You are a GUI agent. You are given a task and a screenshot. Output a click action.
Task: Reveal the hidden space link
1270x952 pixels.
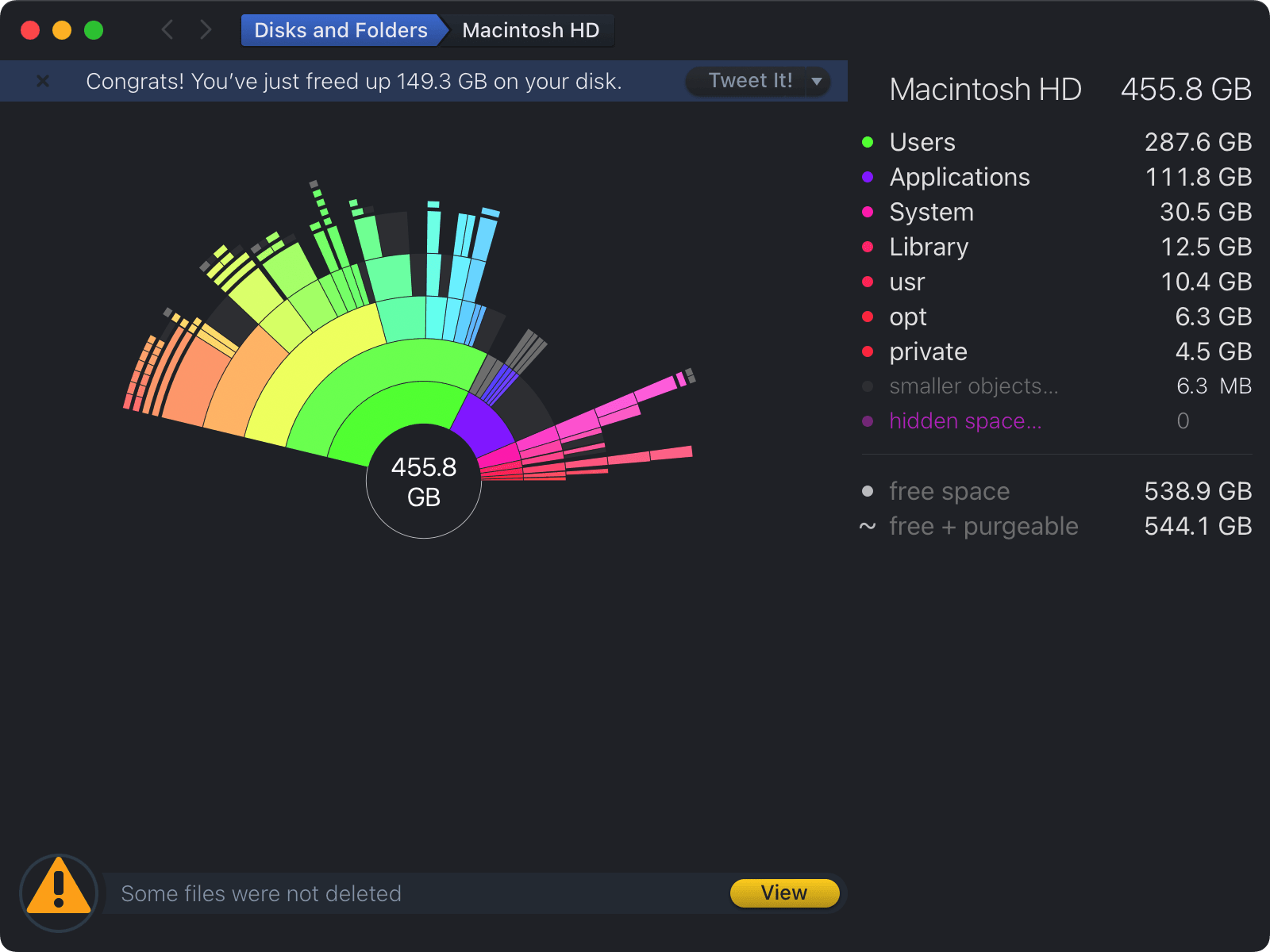(x=964, y=421)
